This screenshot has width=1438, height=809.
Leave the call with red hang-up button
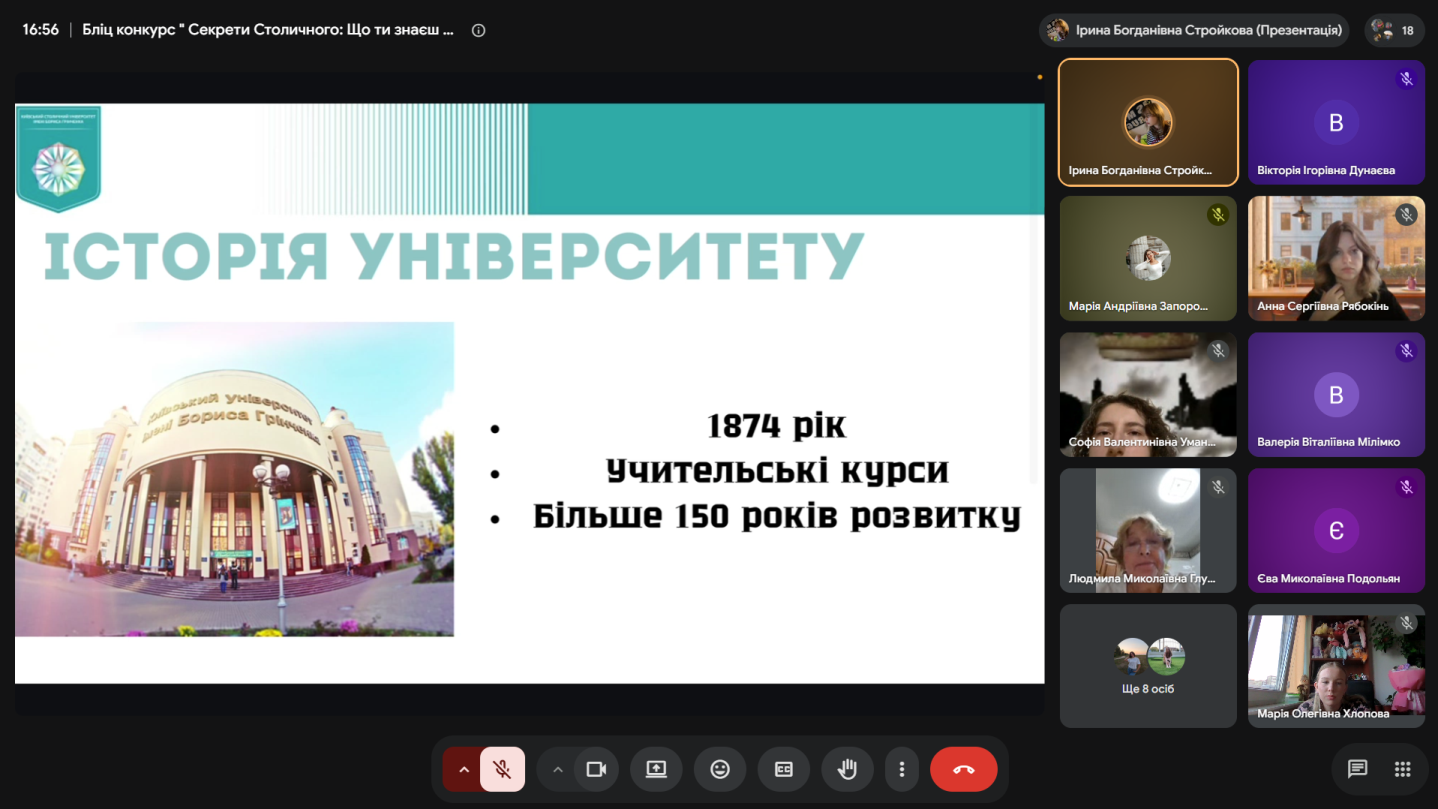pos(964,769)
